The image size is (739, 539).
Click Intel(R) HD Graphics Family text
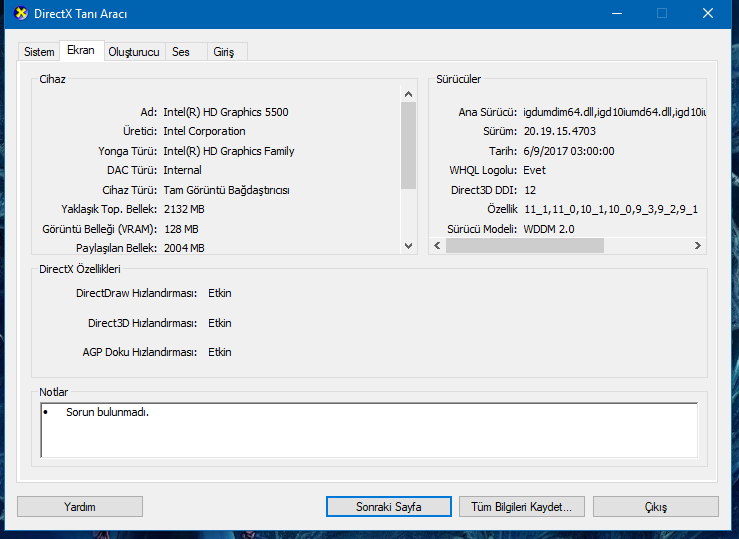click(229, 151)
